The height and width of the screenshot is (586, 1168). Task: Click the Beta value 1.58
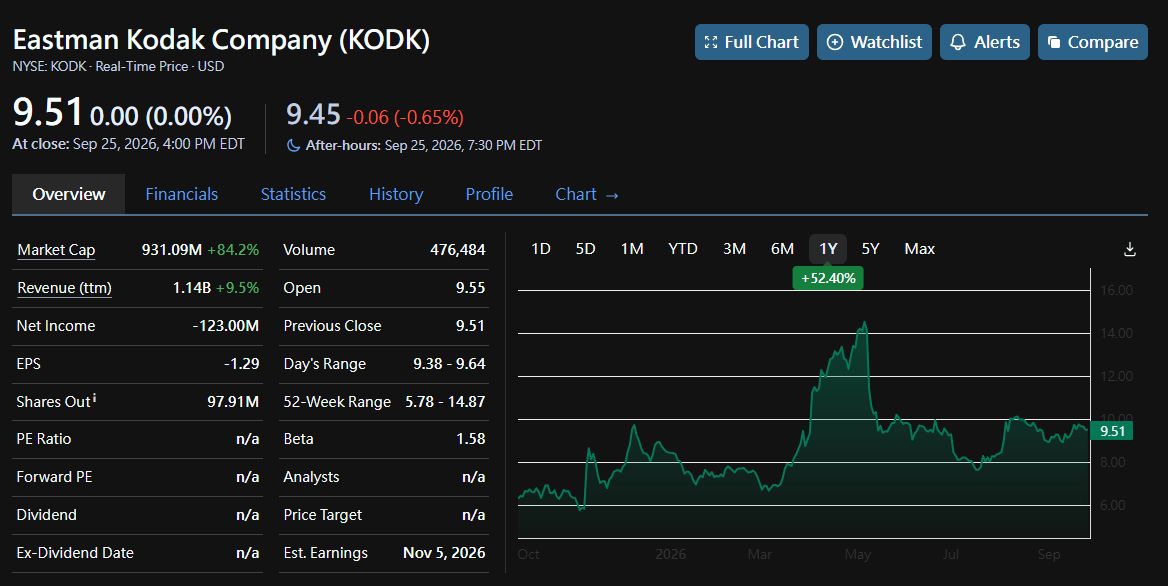[x=471, y=439]
